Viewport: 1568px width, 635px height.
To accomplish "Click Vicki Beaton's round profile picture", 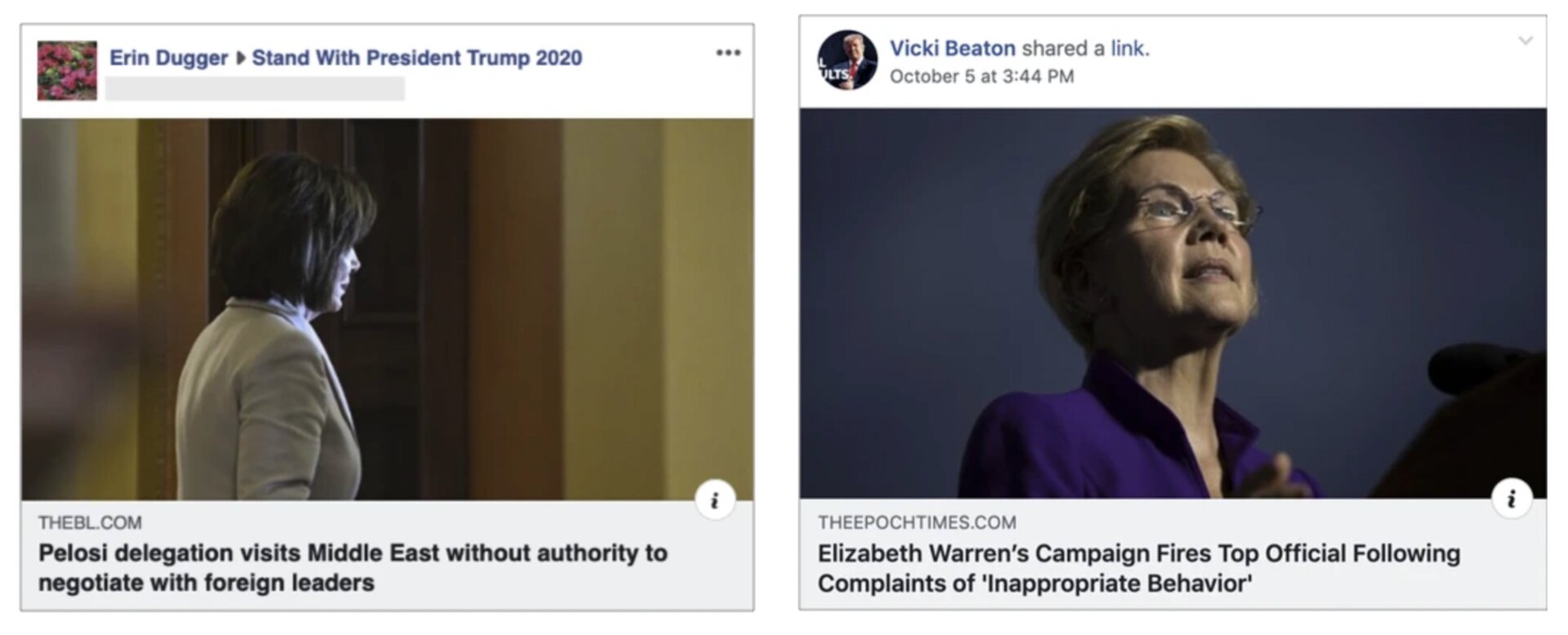I will (x=847, y=60).
